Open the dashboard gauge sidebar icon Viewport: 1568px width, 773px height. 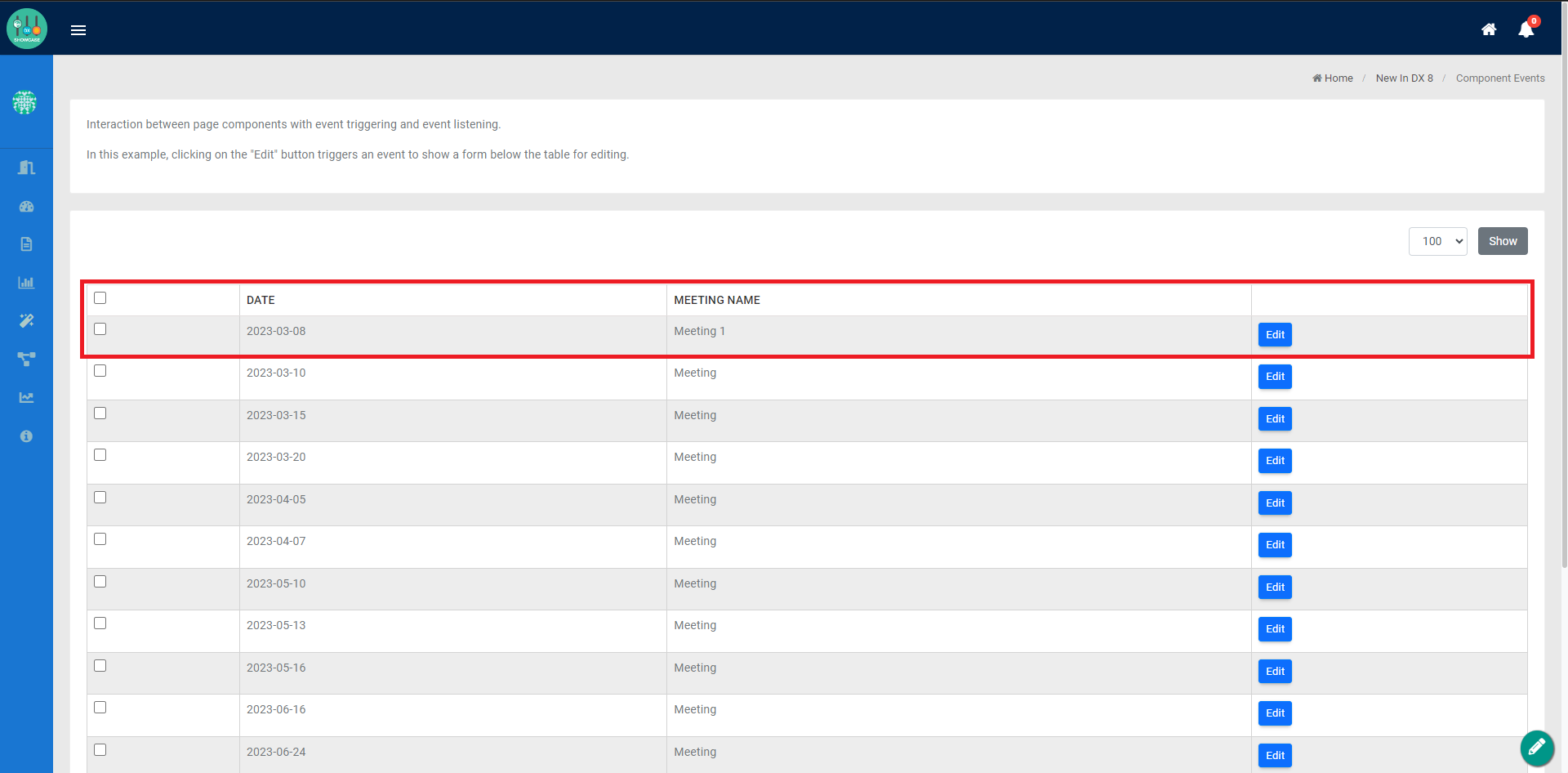pos(26,207)
